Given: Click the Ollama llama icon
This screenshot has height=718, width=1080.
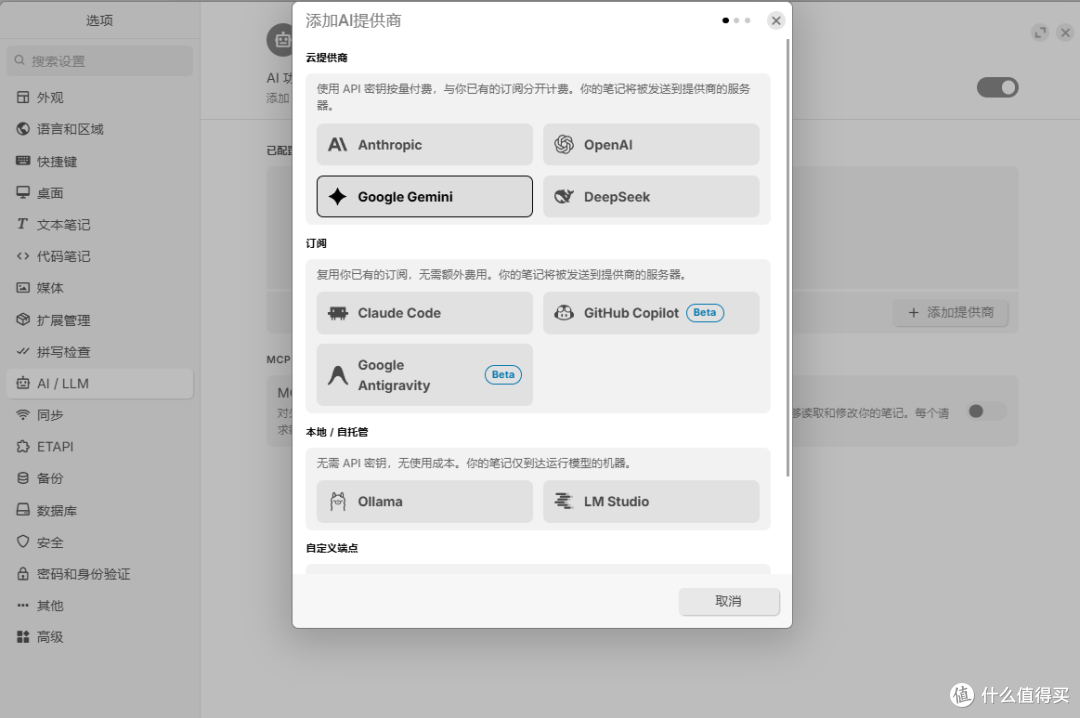Looking at the screenshot, I should [338, 502].
